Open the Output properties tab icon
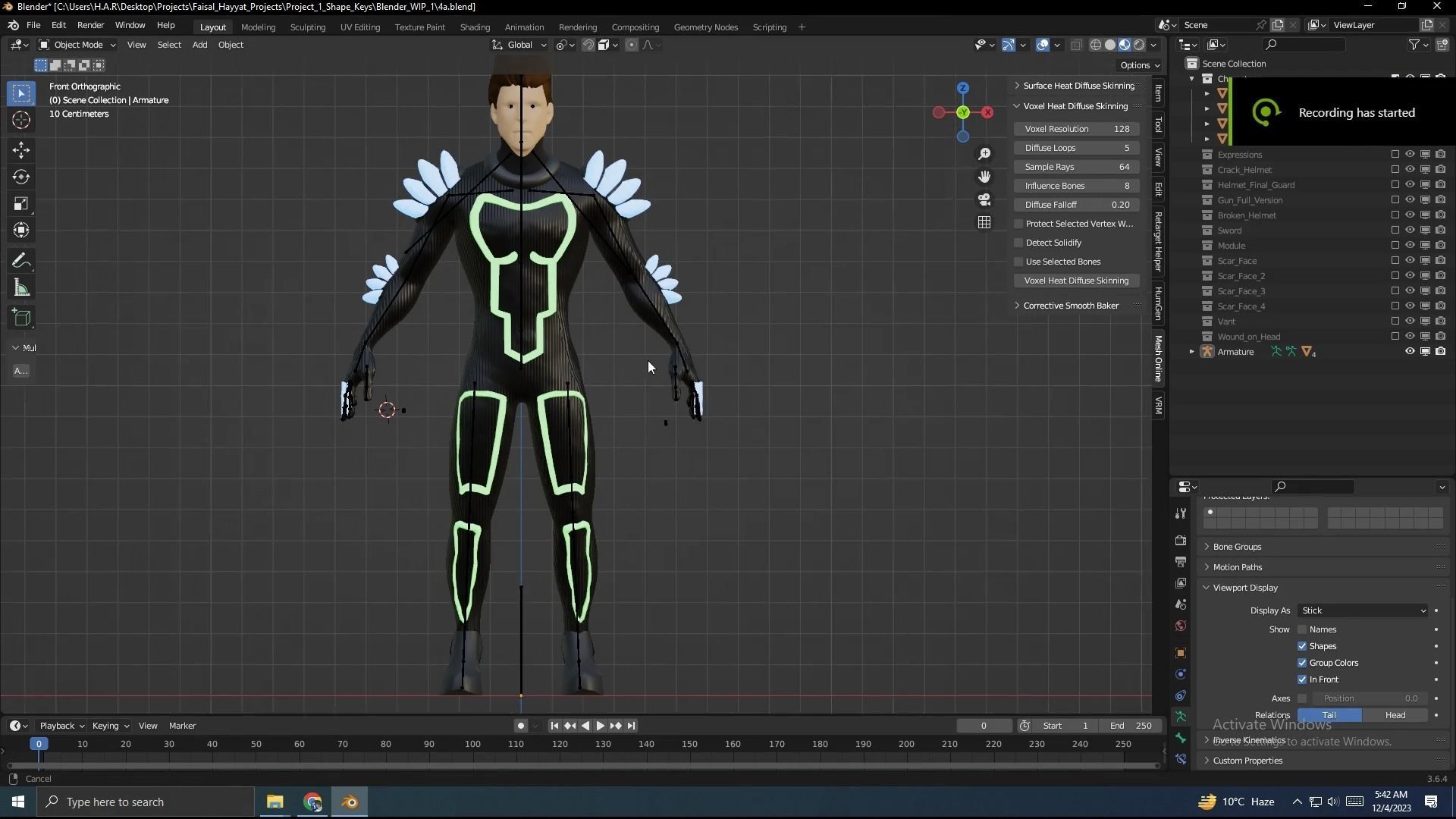1456x819 pixels. (1181, 562)
